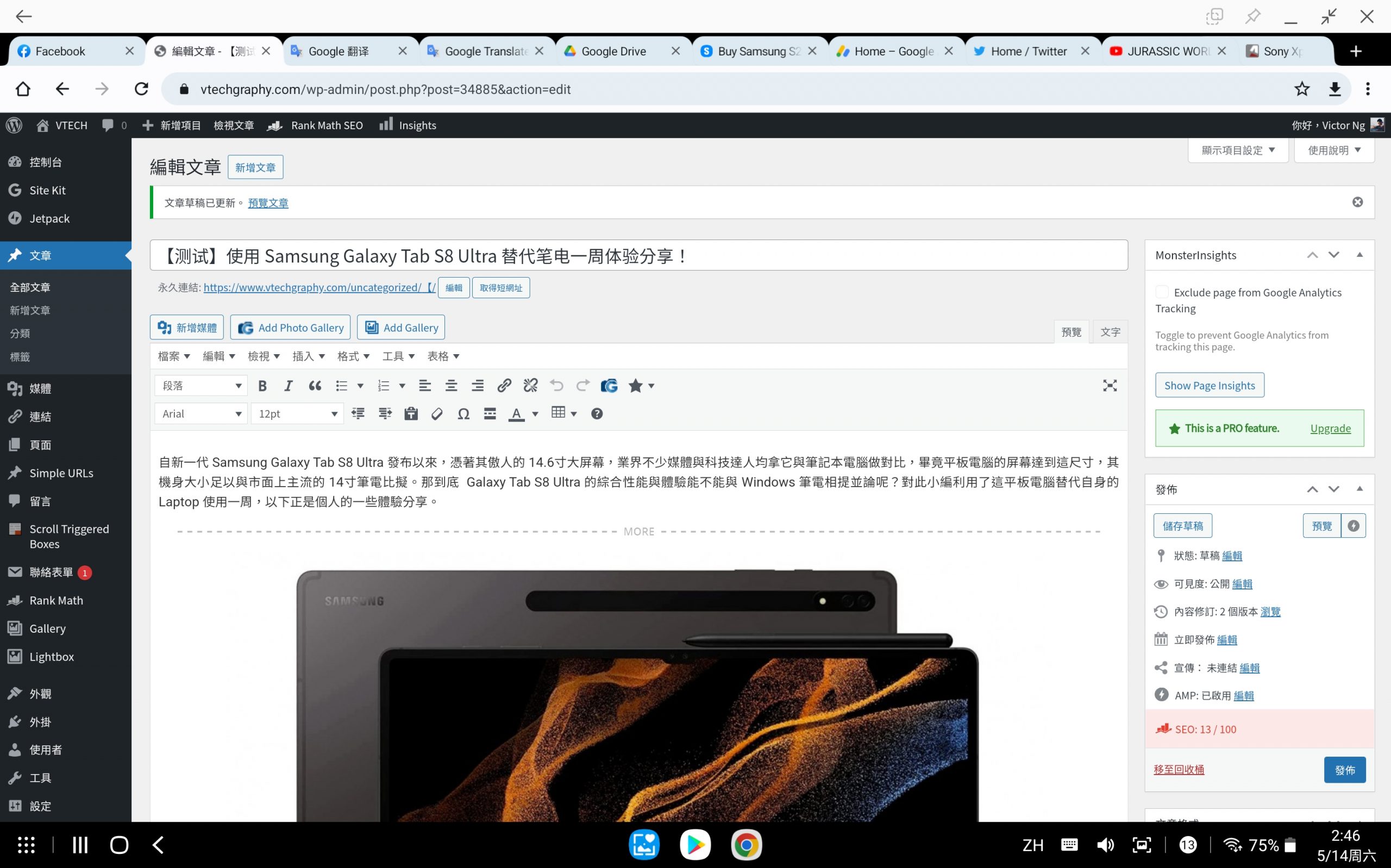Click the post title input field
Image resolution: width=1391 pixels, height=868 pixels.
(x=638, y=255)
